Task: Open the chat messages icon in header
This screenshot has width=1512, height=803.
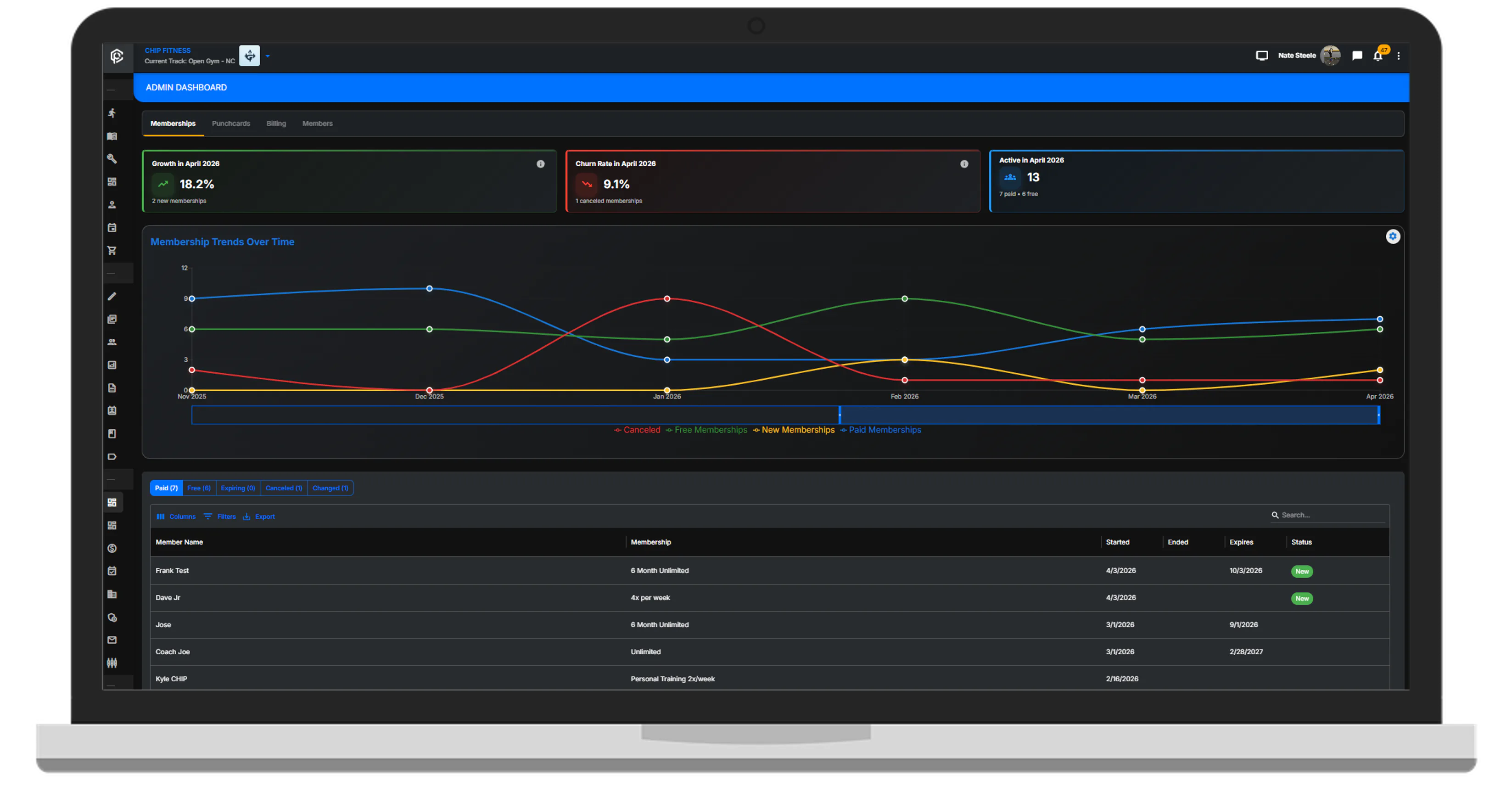Action: coord(1356,56)
